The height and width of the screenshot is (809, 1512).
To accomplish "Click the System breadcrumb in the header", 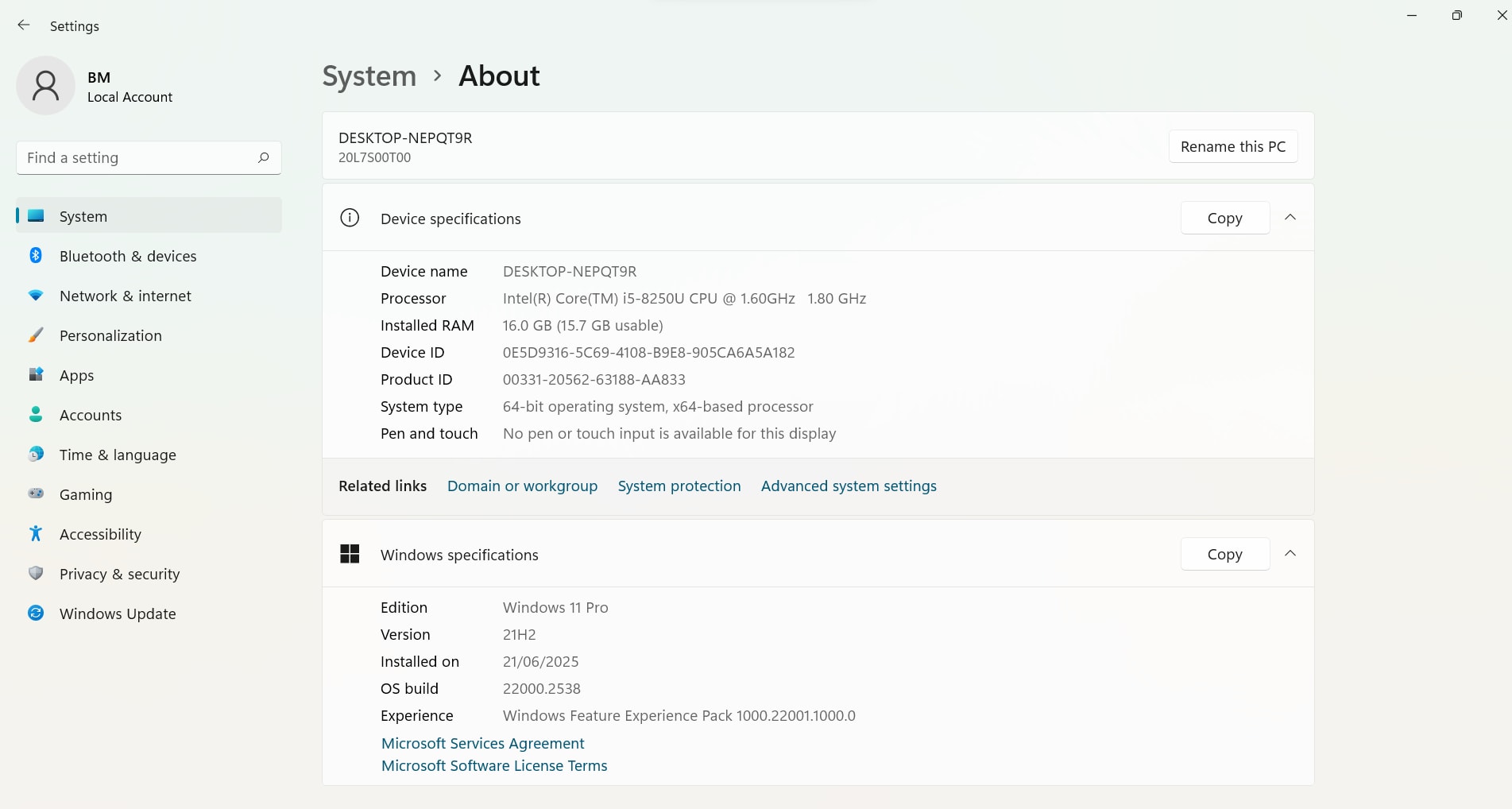I will pyautogui.click(x=369, y=76).
